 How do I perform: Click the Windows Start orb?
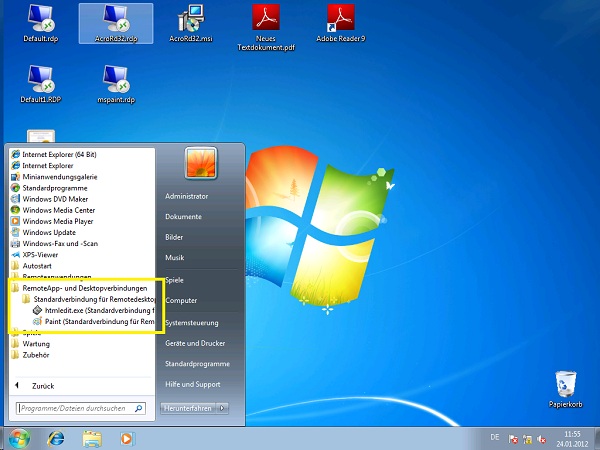[19, 439]
